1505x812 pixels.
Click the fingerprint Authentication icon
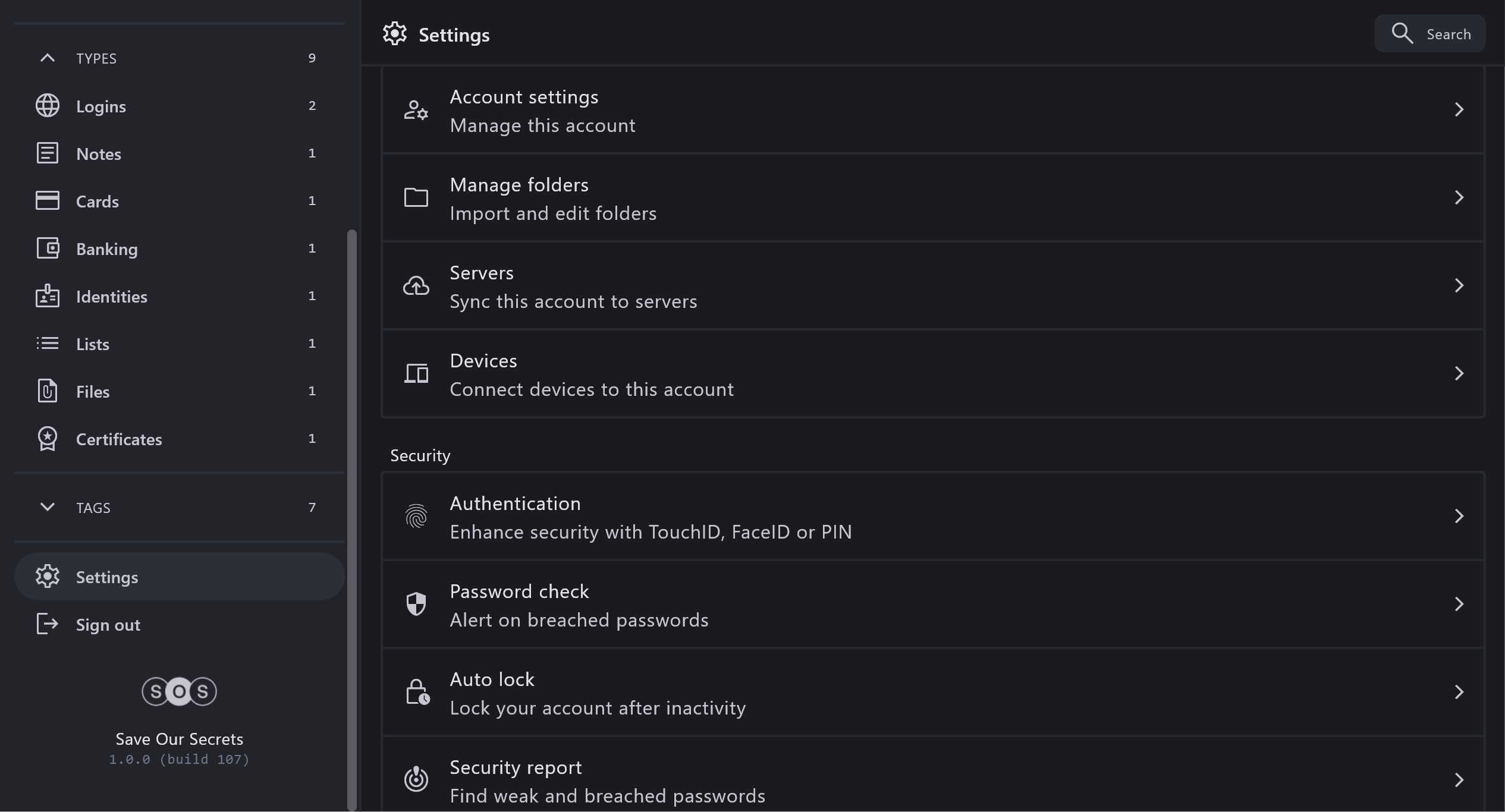tap(416, 516)
